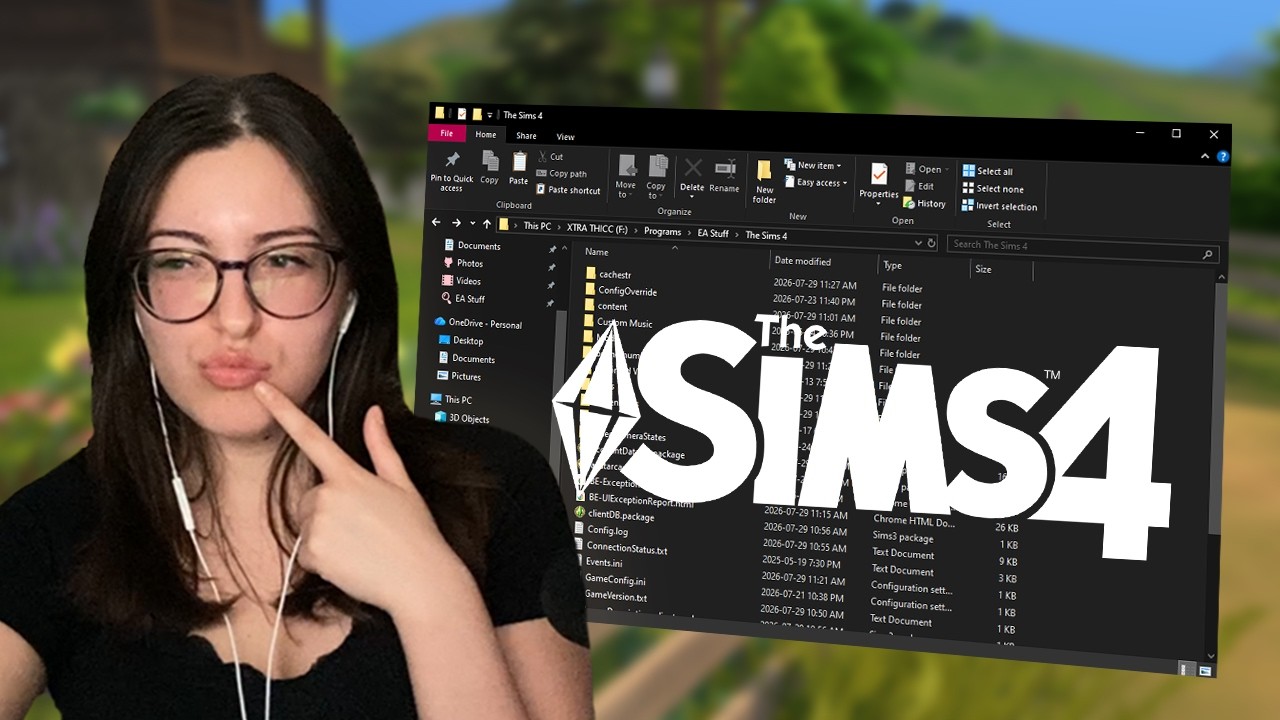Click the Up one level arrow
The image size is (1280, 720).
[487, 224]
